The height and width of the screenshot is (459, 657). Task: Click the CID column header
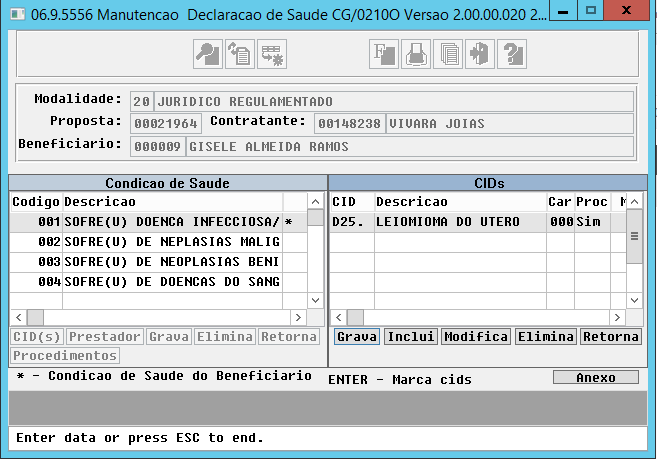tap(352, 202)
